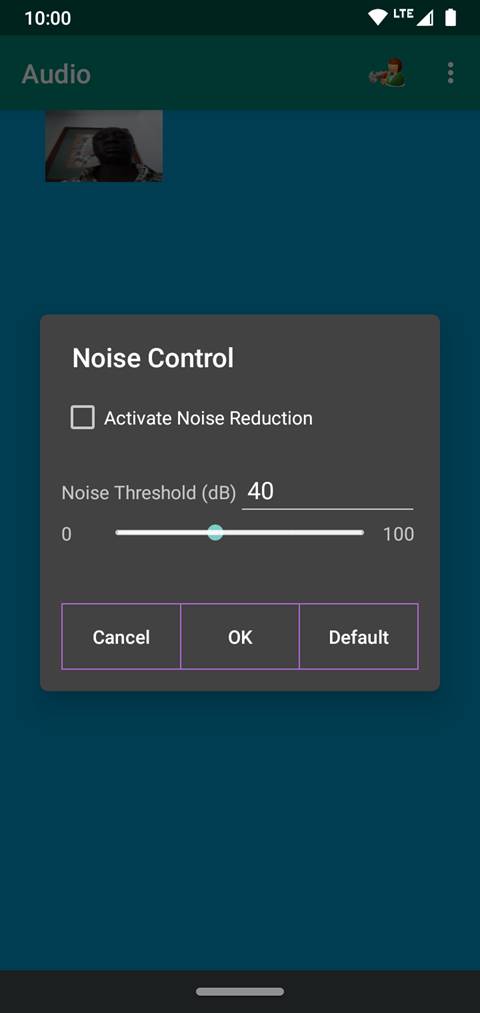Tap the LTE signal strength icon
The image size is (480, 1013).
click(415, 17)
